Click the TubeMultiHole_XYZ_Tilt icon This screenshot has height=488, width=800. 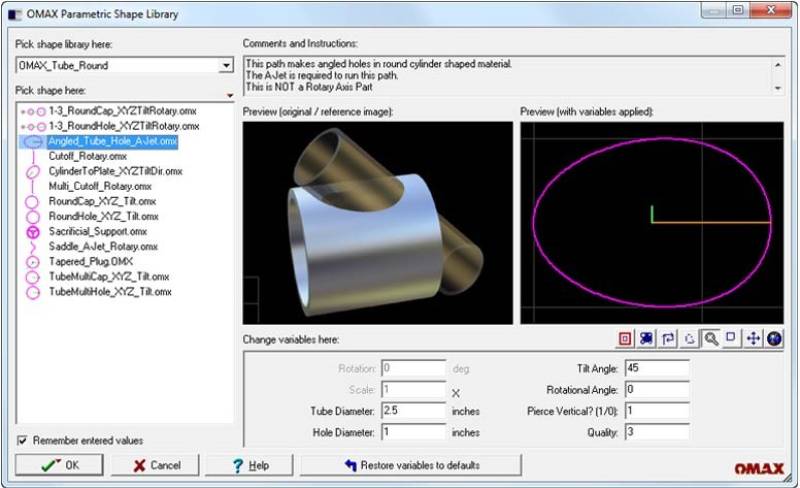pos(33,292)
